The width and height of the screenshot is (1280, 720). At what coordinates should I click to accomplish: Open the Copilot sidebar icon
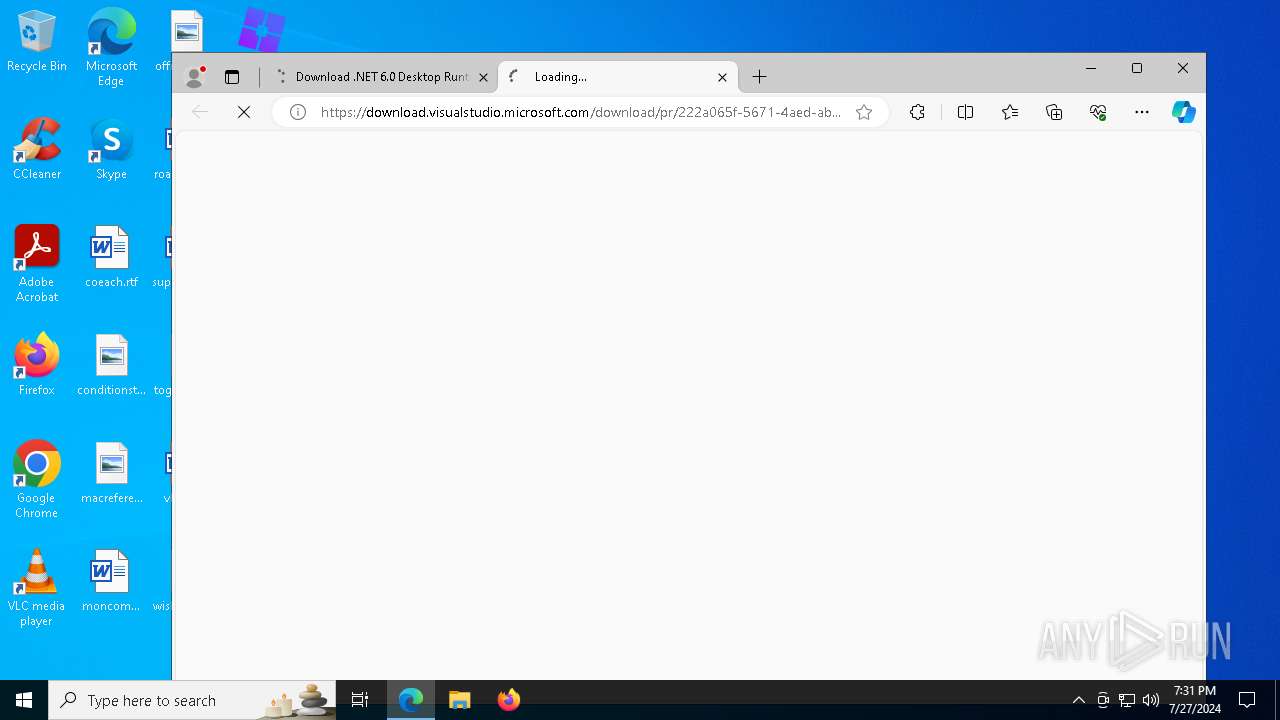pos(1184,112)
